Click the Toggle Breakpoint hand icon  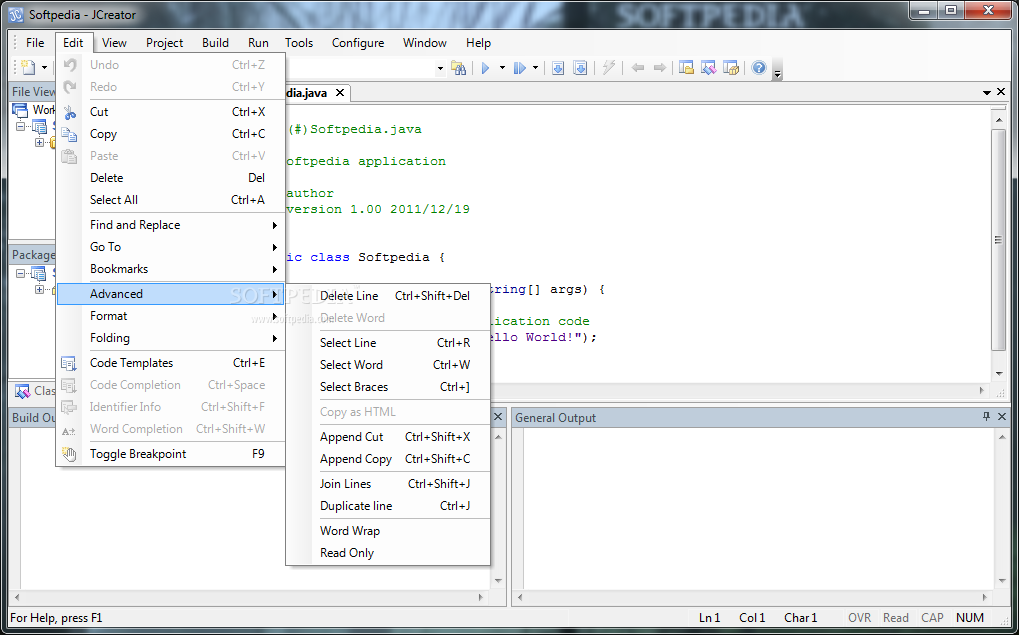[69, 454]
